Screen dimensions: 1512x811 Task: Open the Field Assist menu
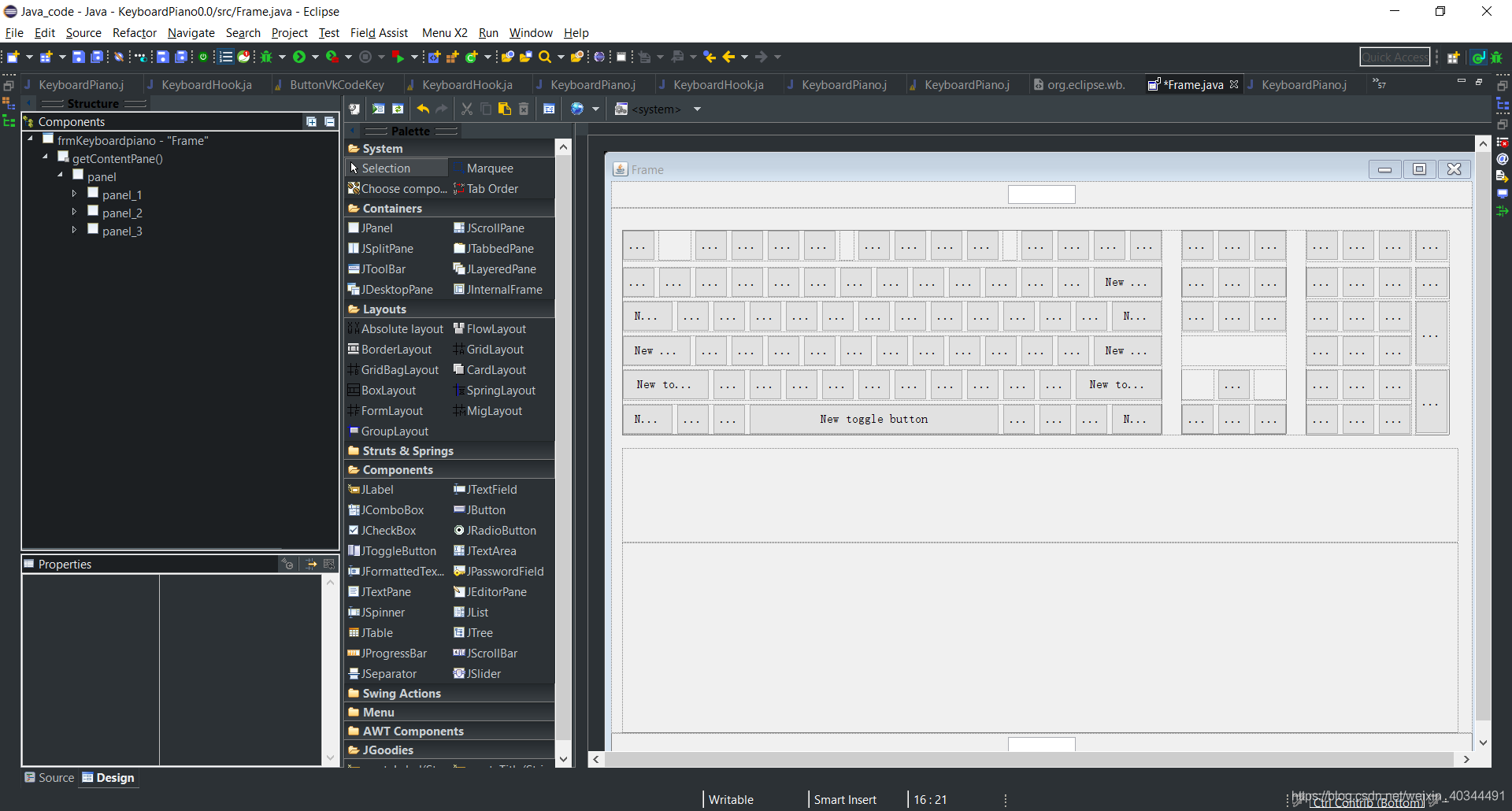point(379,33)
